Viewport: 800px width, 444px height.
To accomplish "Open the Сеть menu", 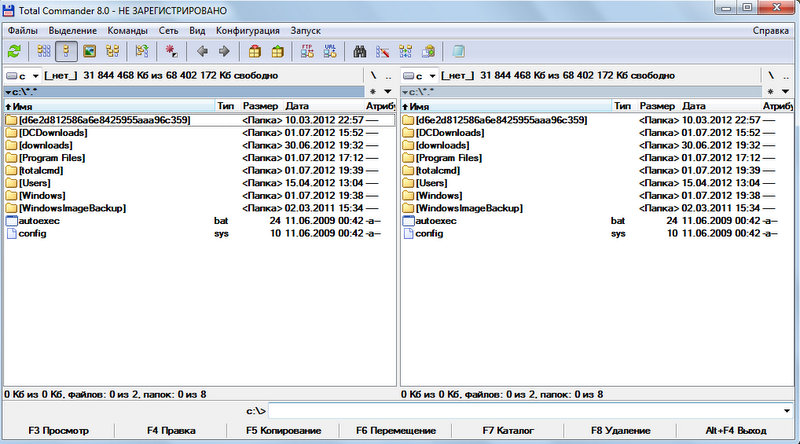I will pyautogui.click(x=168, y=31).
